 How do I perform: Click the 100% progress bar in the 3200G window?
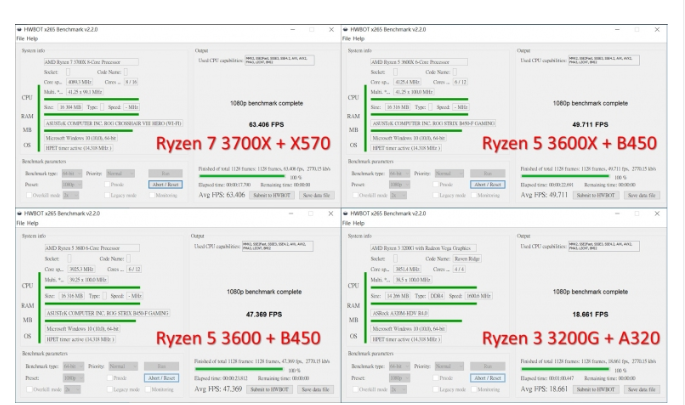click(565, 370)
